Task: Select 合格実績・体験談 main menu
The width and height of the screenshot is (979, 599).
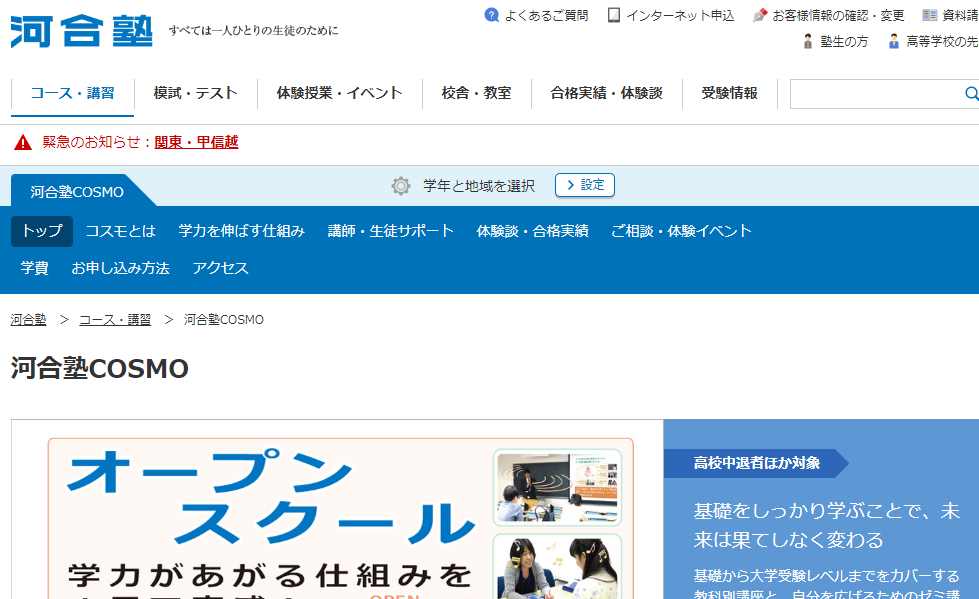Action: 606,93
